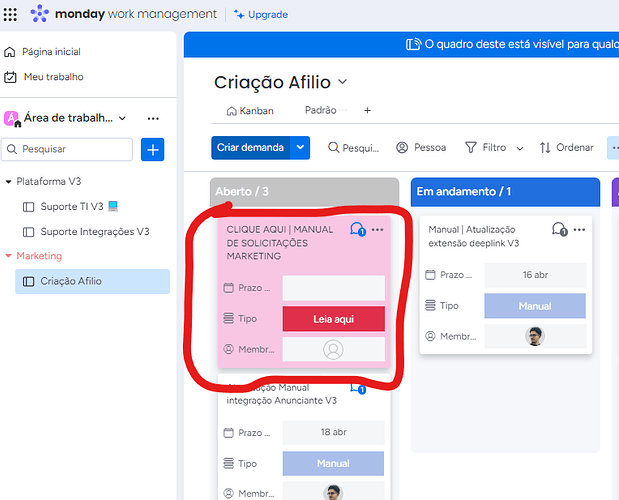Click the Criar demanda button
The height and width of the screenshot is (500, 619).
click(250, 148)
